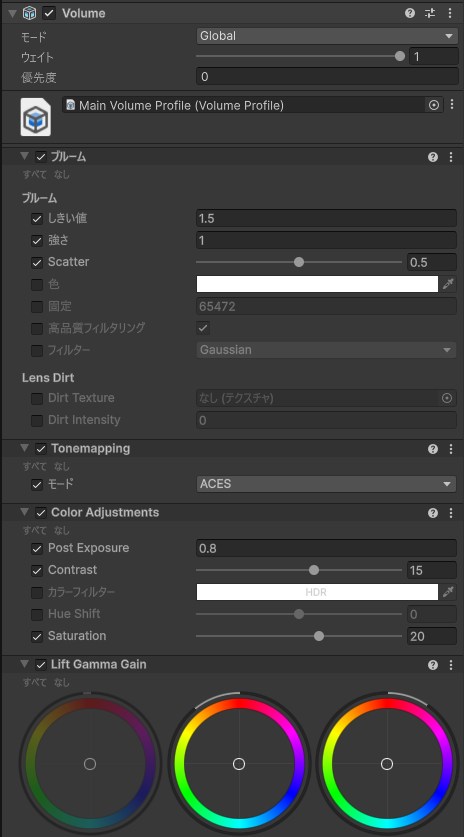This screenshot has width=464, height=837.
Task: Enable the Hue Shift override checkbox
Action: click(x=37, y=614)
